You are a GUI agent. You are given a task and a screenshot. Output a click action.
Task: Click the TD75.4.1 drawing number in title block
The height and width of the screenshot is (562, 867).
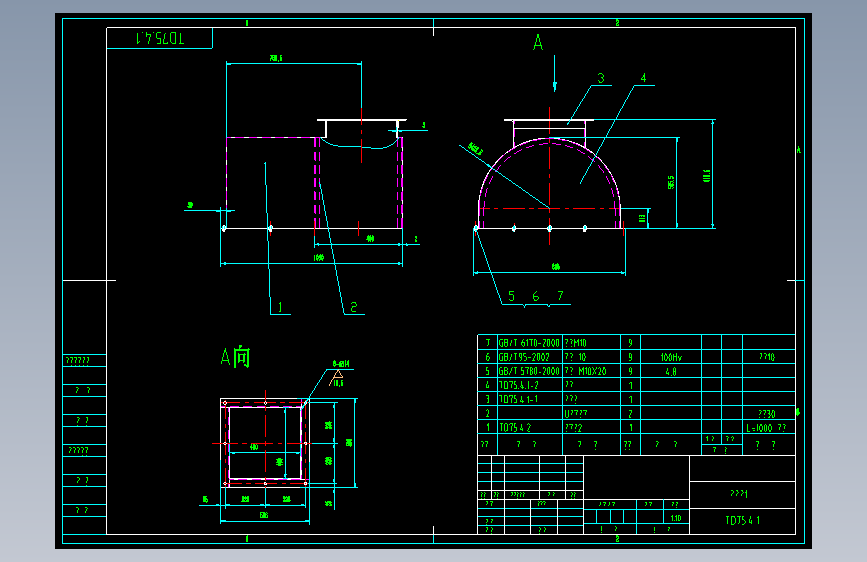click(743, 521)
